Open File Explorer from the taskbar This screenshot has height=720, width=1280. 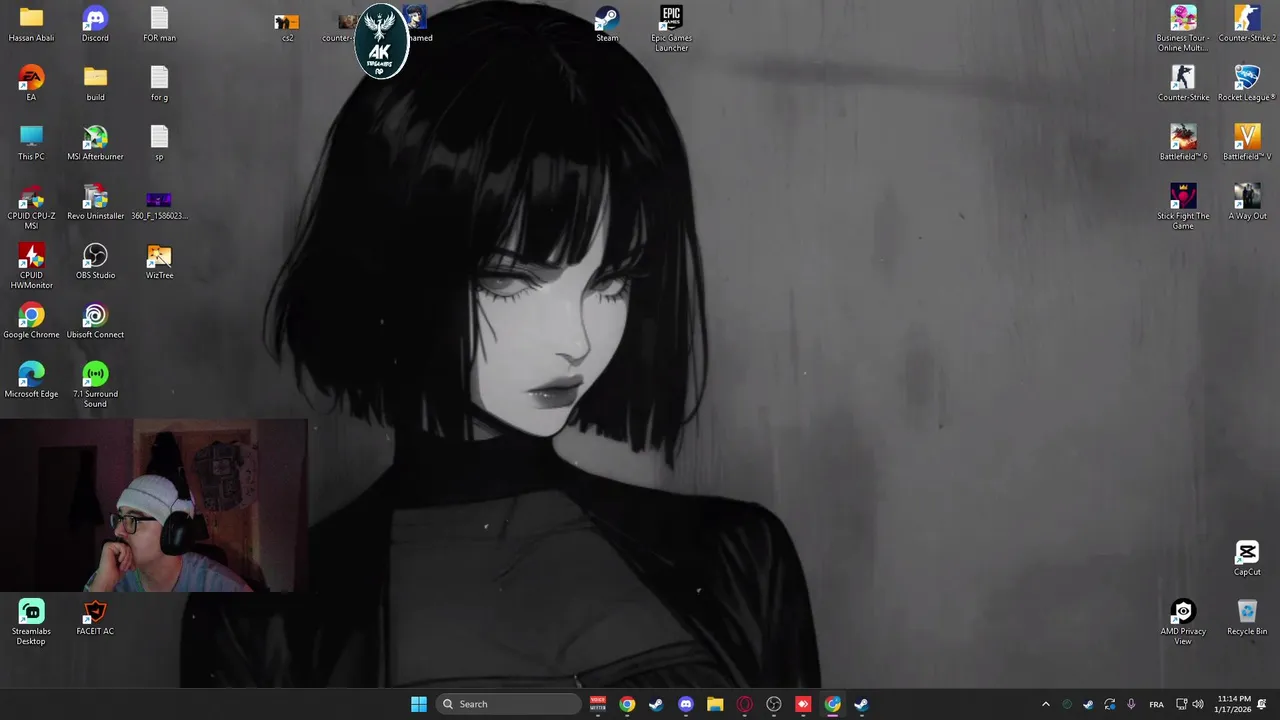[x=715, y=704]
